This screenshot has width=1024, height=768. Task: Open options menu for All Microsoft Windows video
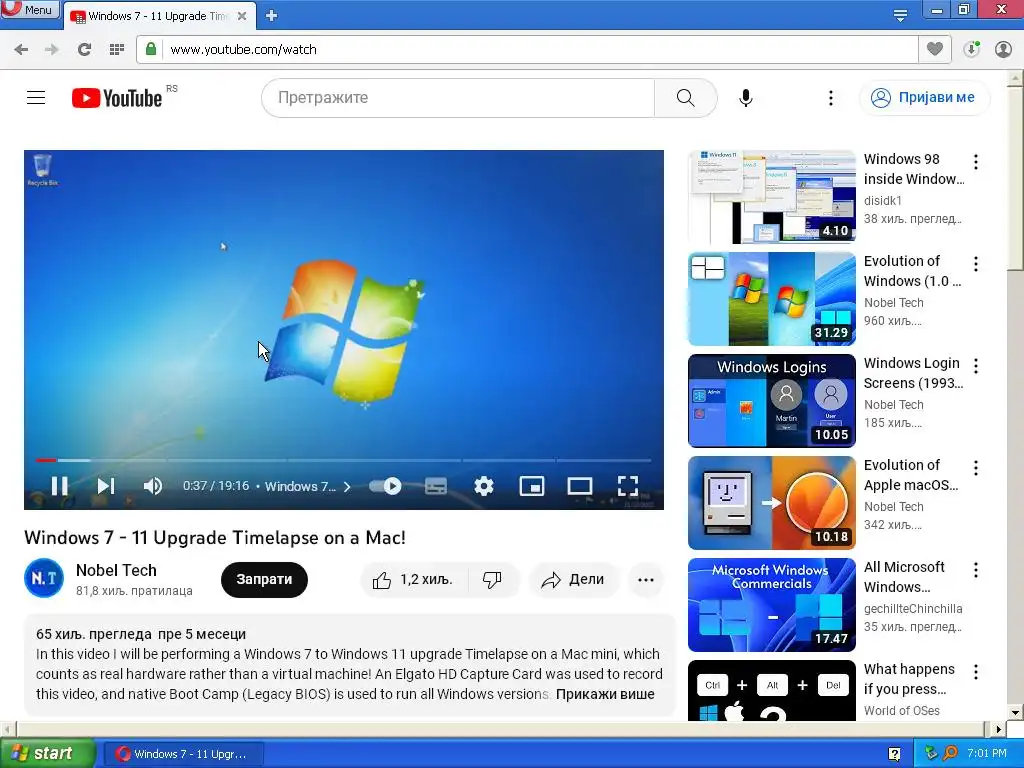click(x=976, y=570)
